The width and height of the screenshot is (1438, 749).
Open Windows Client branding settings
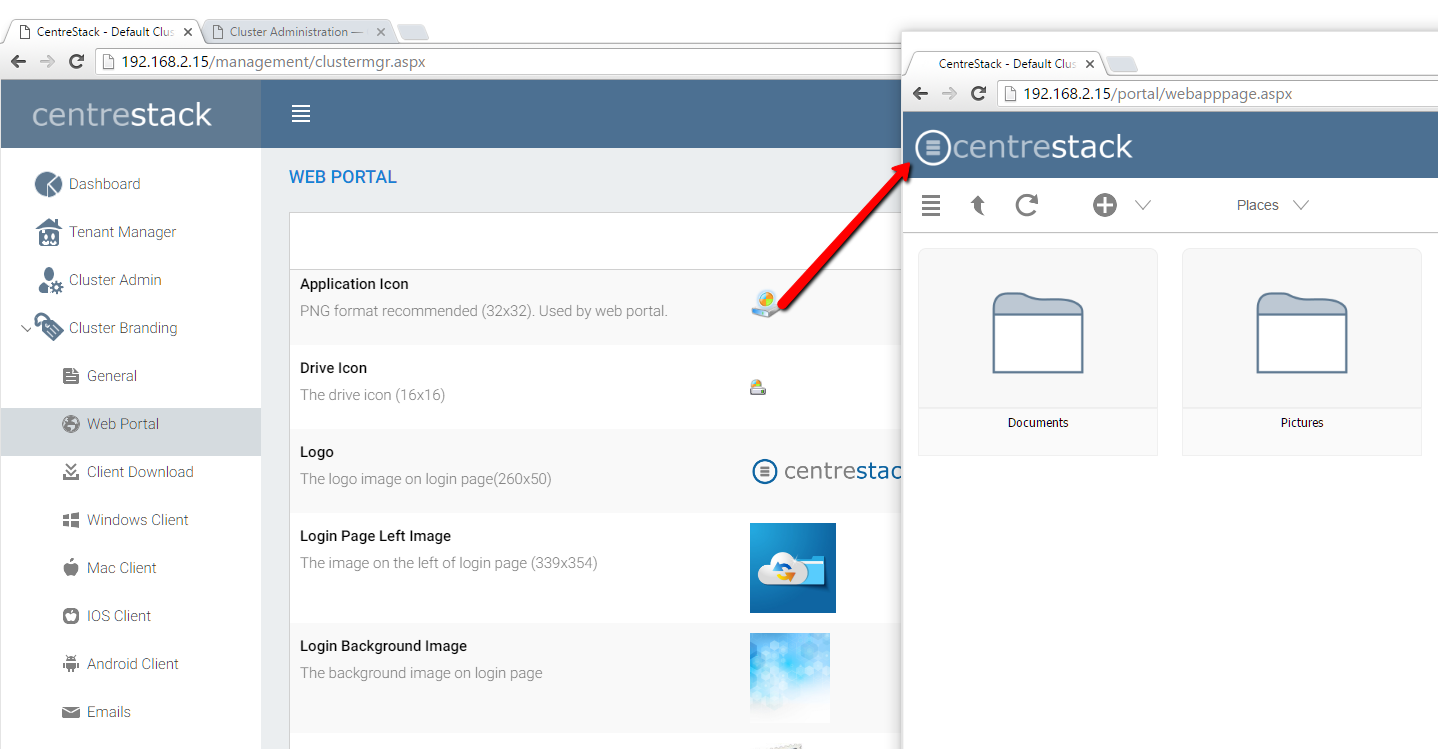coord(138,520)
